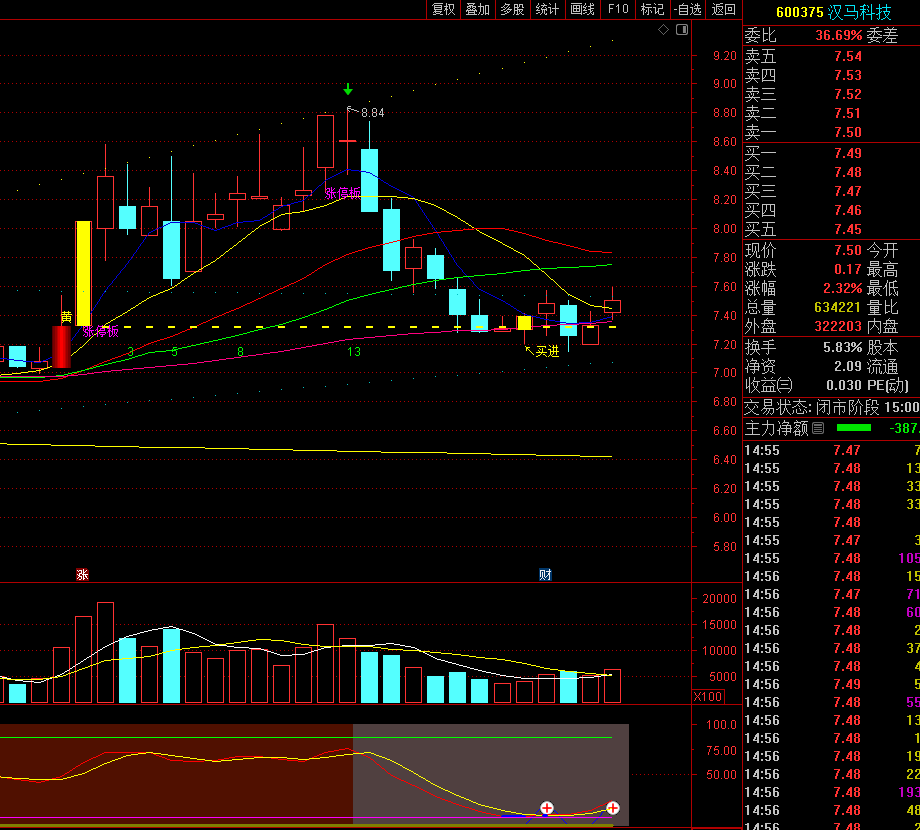Click the 总量 634221 value

pos(838,307)
